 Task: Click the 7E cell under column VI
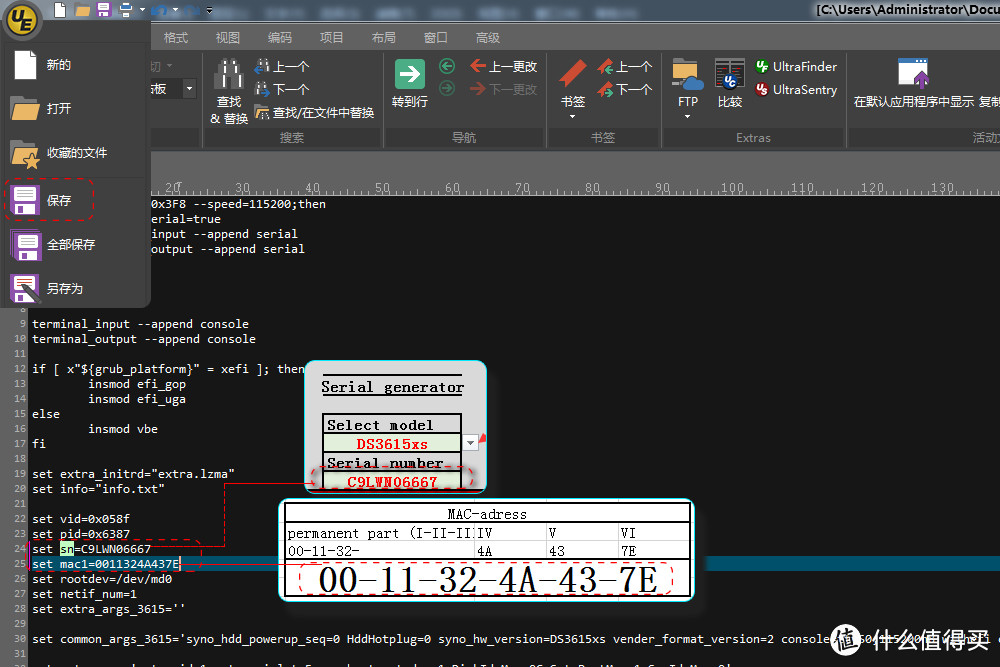(x=654, y=550)
